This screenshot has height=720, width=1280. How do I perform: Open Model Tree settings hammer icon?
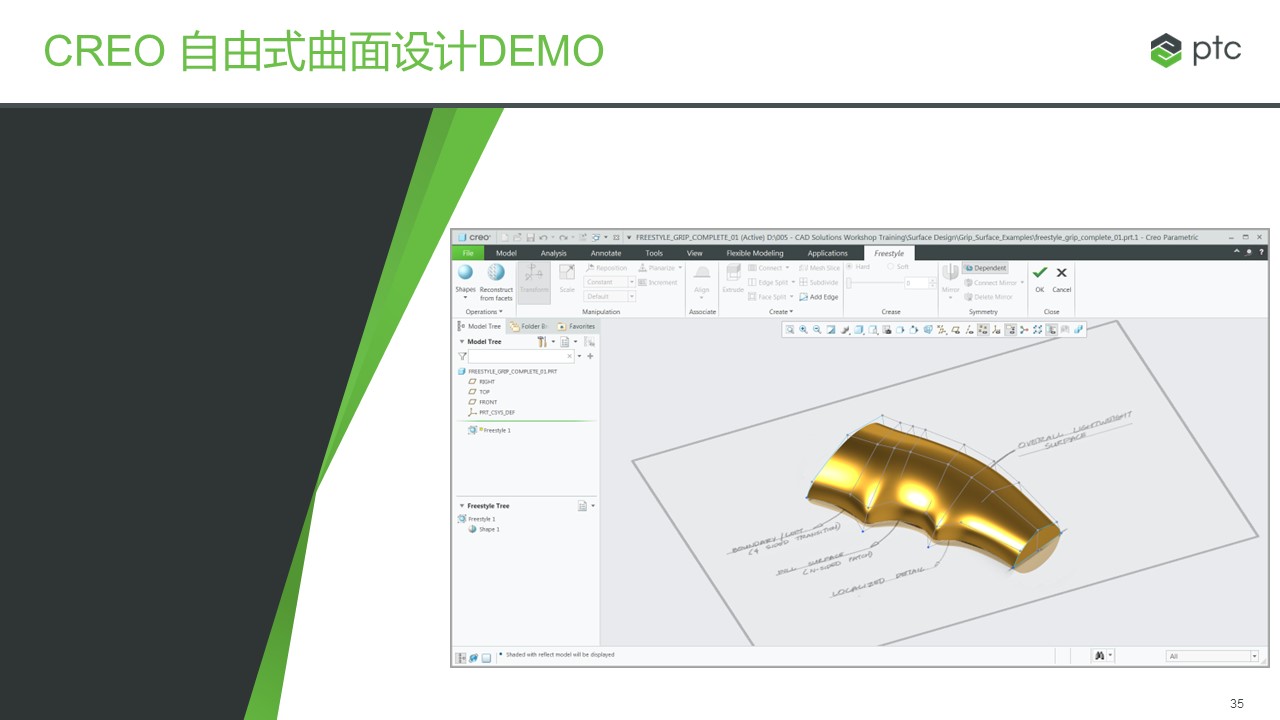542,342
